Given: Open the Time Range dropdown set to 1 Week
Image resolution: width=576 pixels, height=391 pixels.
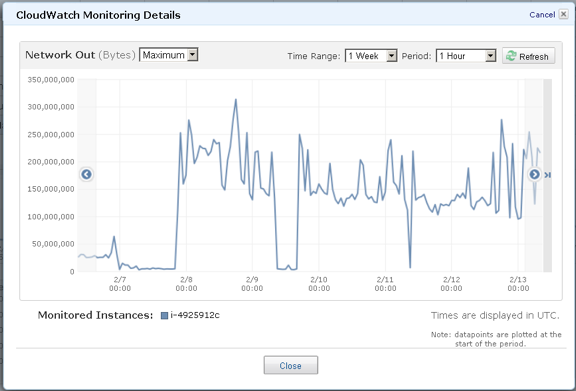Looking at the screenshot, I should (371, 56).
